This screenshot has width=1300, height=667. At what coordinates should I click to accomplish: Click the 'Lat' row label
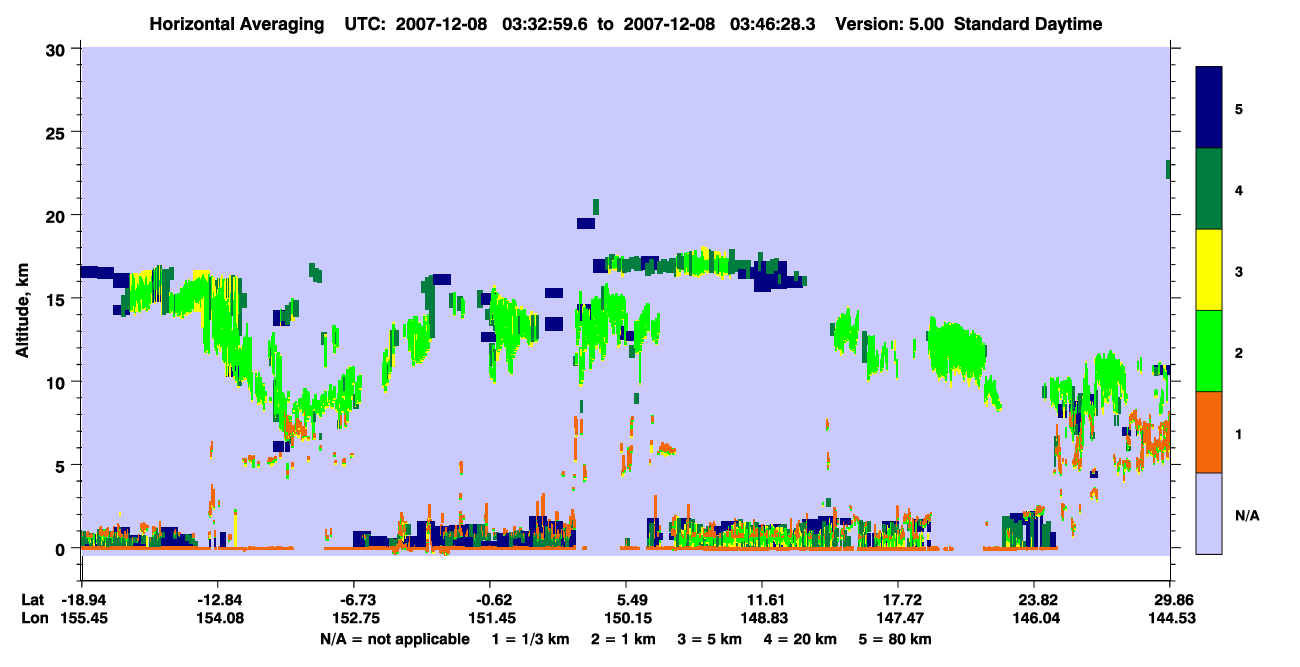pyautogui.click(x=33, y=600)
